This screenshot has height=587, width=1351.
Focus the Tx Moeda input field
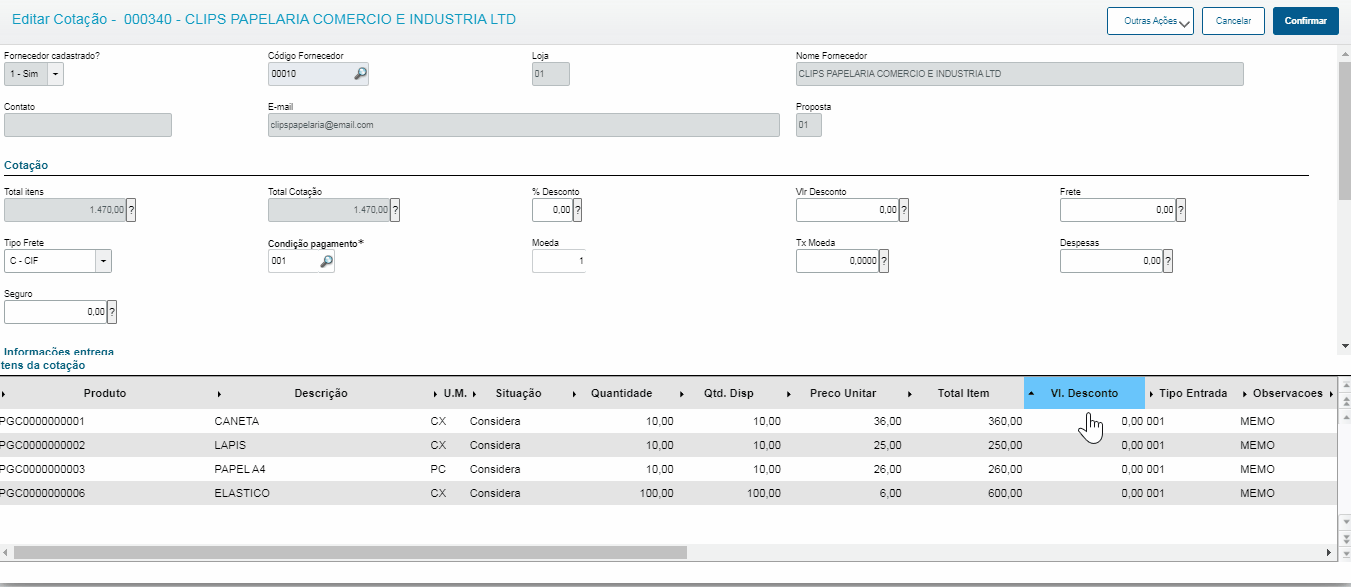837,261
